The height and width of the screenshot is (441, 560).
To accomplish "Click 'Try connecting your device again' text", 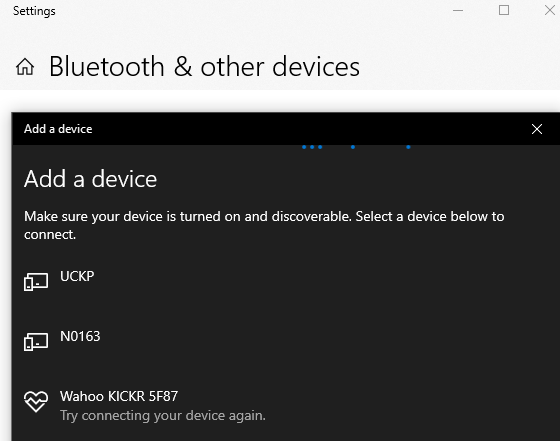I will click(163, 416).
